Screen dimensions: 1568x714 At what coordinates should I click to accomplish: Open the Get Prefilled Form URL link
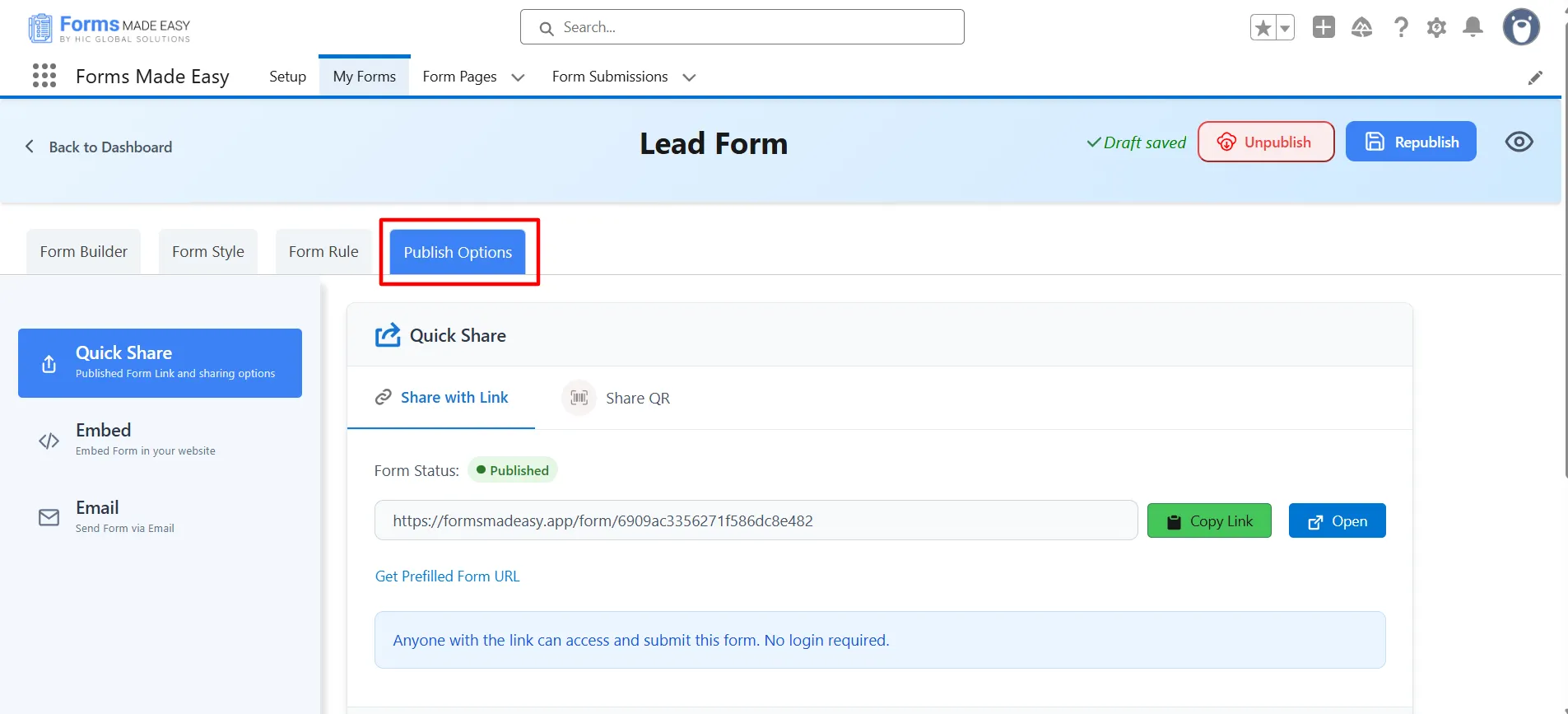coord(447,576)
